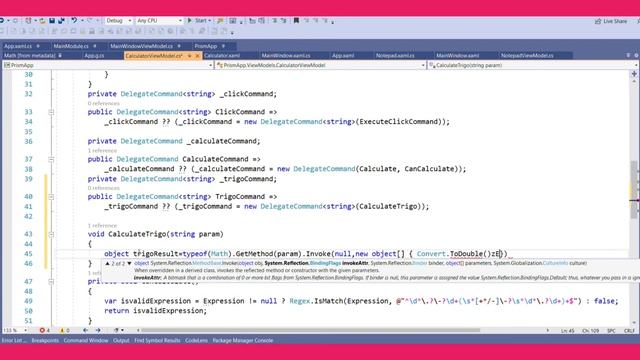
Task: Click the green Start debugging play icon
Action: [x=190, y=20]
